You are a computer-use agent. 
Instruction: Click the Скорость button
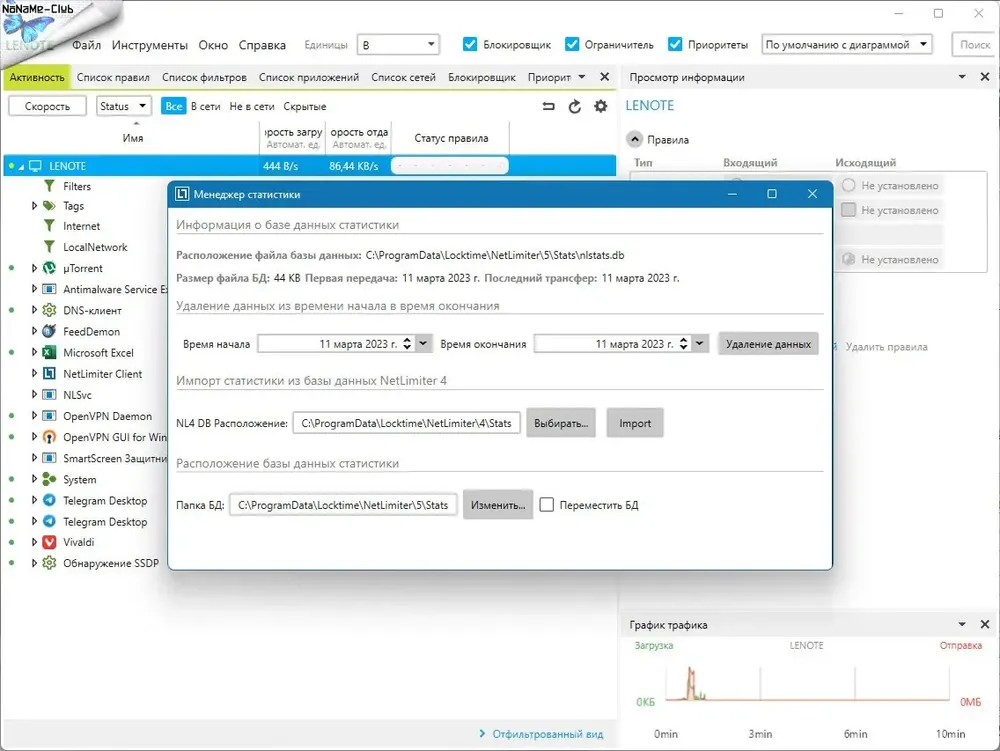[47, 106]
